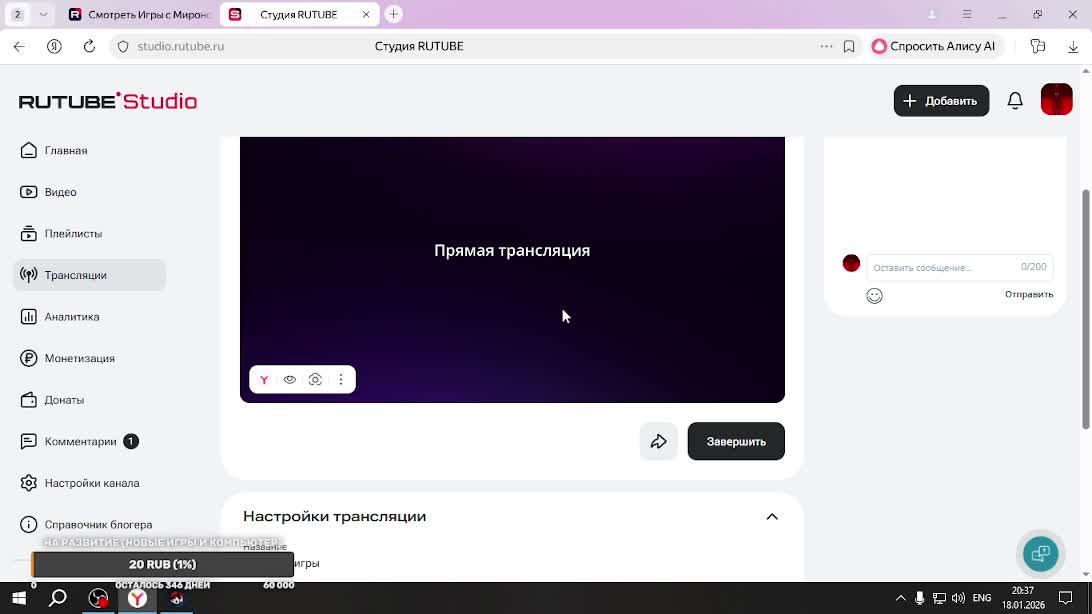Toggle eye icon on stream player
Image resolution: width=1092 pixels, height=614 pixels.
[x=290, y=379]
